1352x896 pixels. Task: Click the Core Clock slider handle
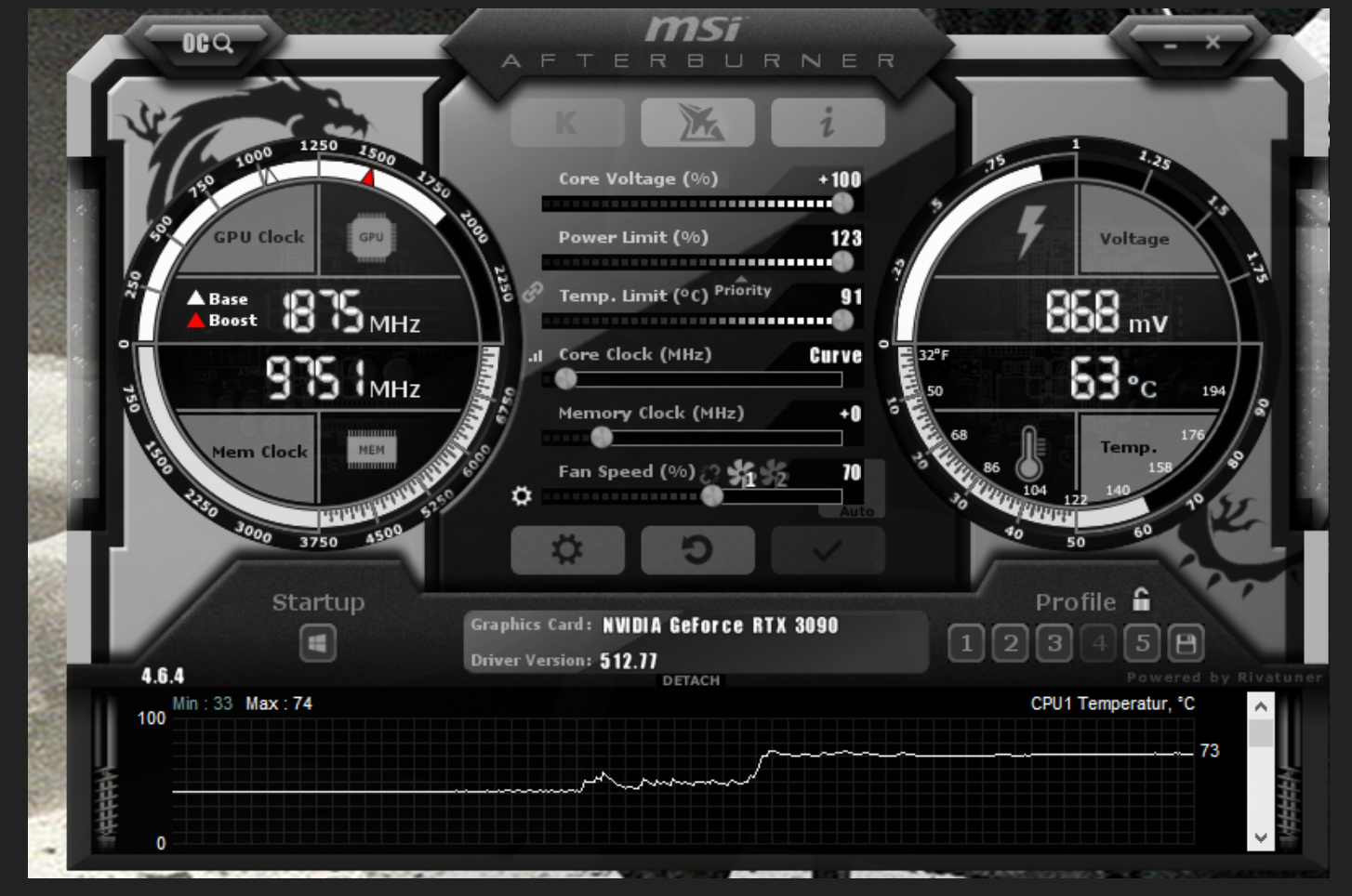(565, 379)
